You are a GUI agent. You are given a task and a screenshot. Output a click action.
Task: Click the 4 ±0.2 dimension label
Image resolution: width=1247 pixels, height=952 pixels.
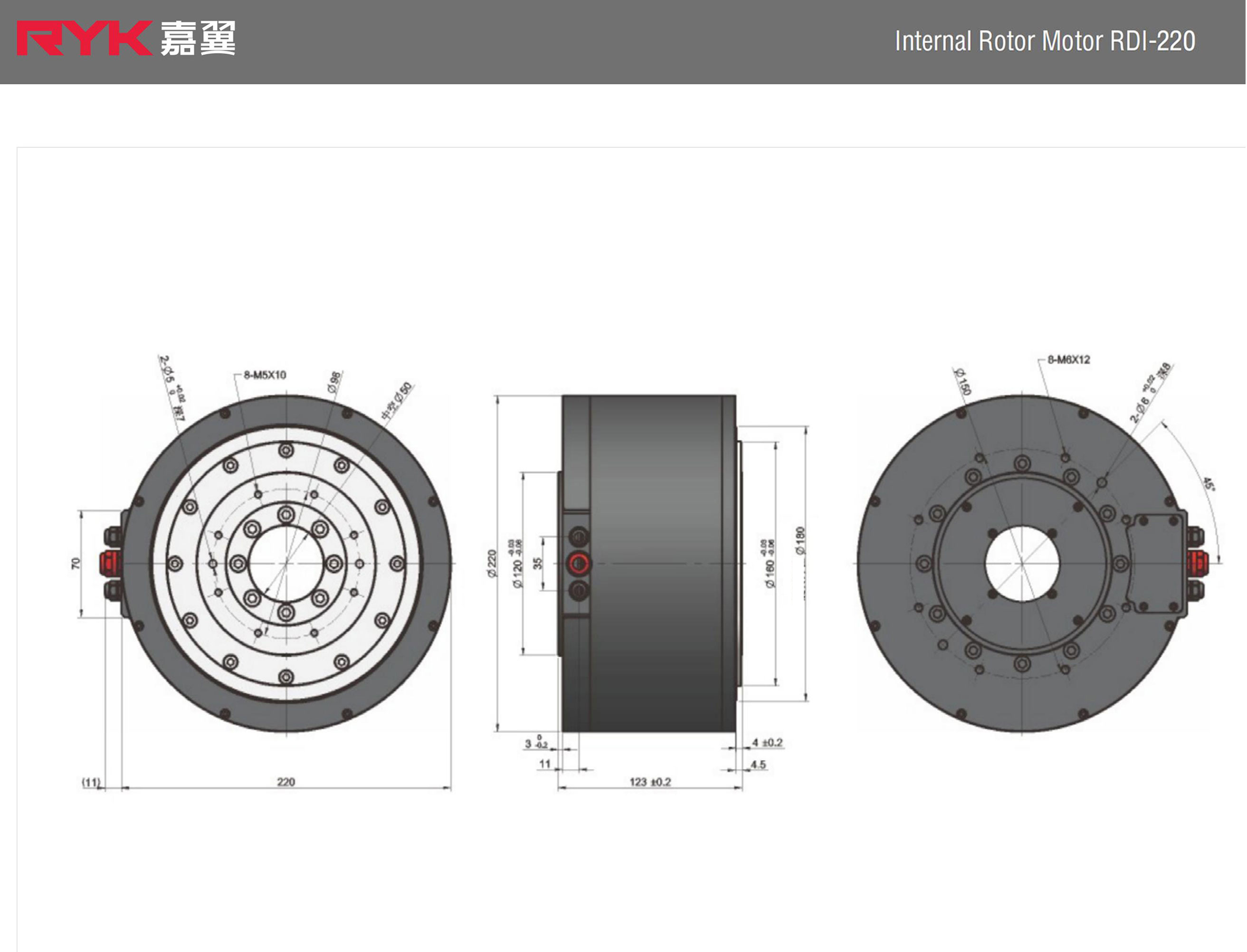pyautogui.click(x=767, y=742)
